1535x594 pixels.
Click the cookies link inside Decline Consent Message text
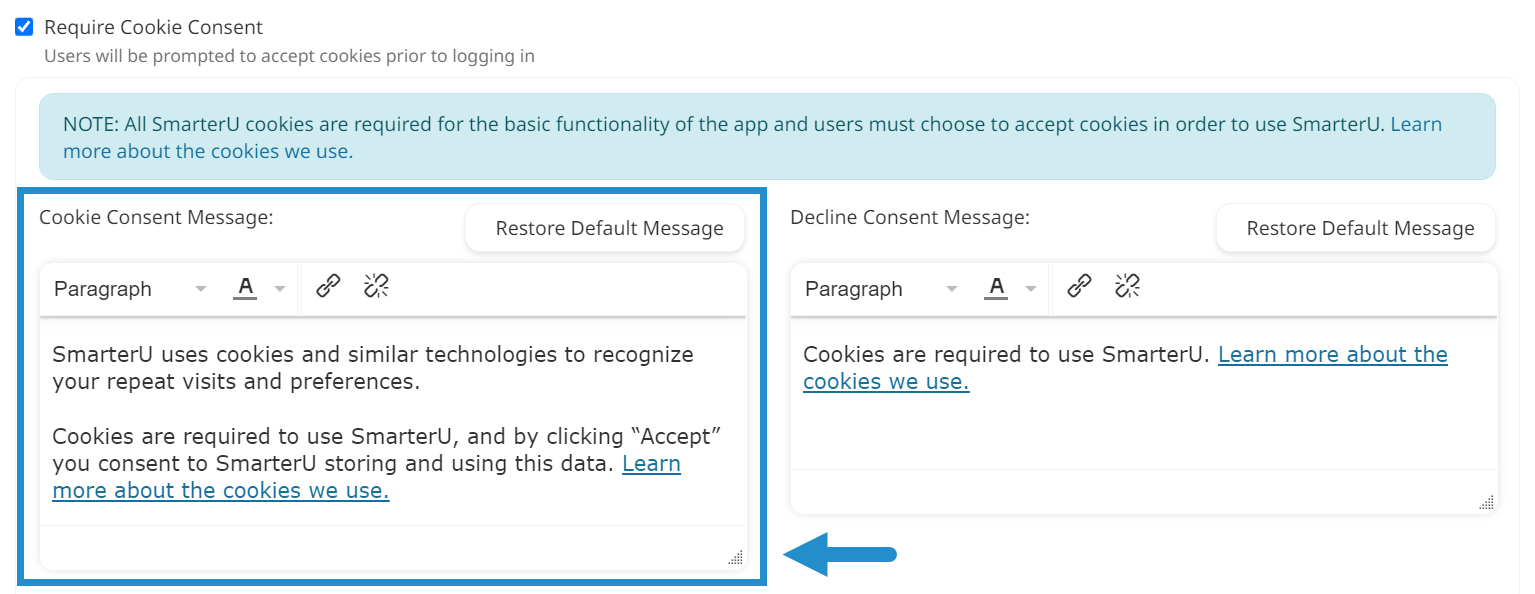coord(1332,354)
